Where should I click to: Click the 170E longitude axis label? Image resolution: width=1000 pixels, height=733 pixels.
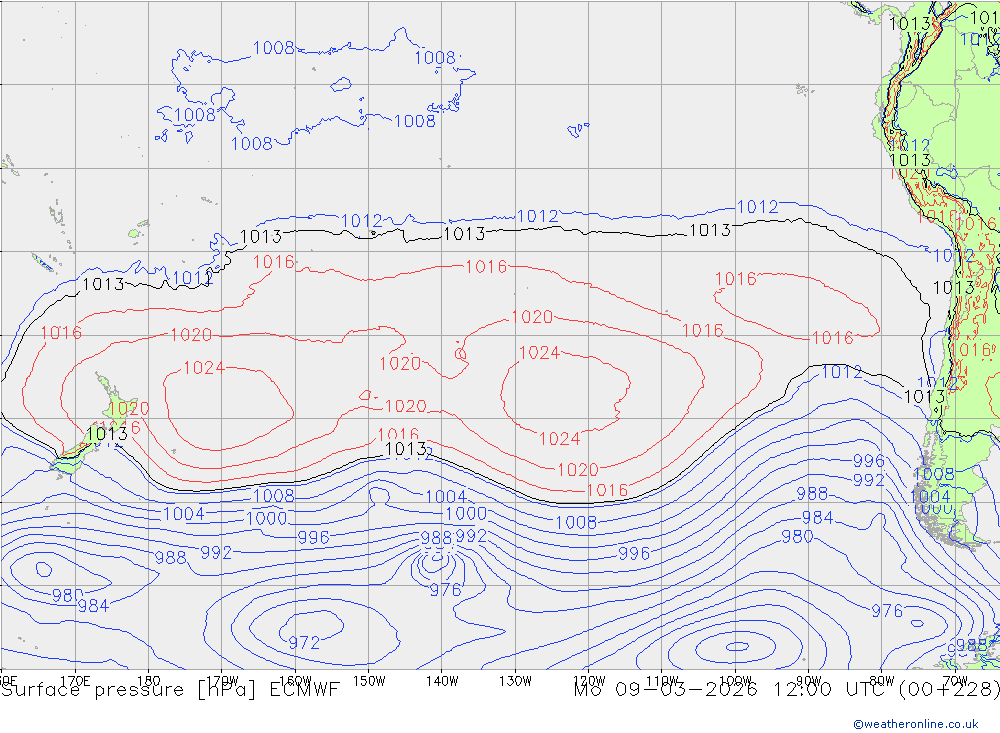pos(75,681)
